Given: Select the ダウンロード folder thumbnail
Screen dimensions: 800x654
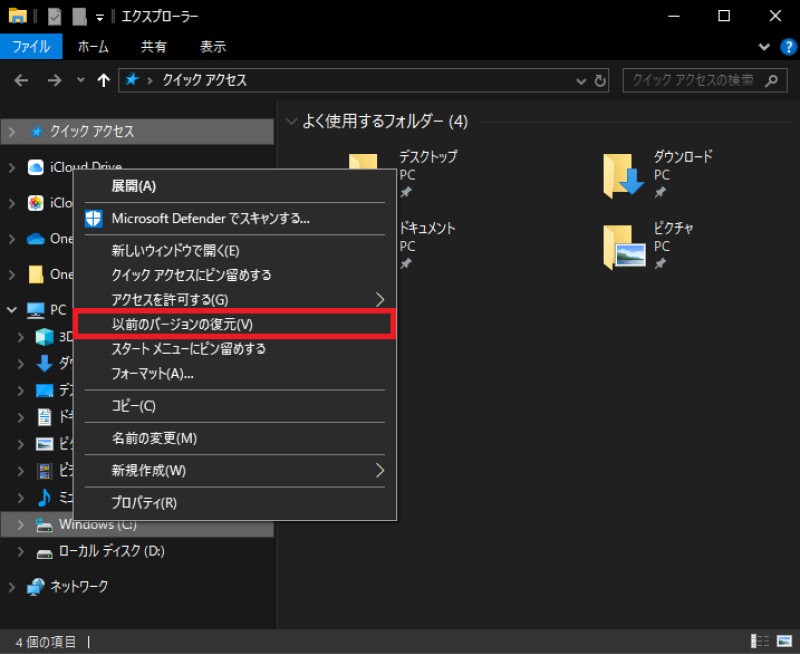Looking at the screenshot, I should pyautogui.click(x=623, y=175).
